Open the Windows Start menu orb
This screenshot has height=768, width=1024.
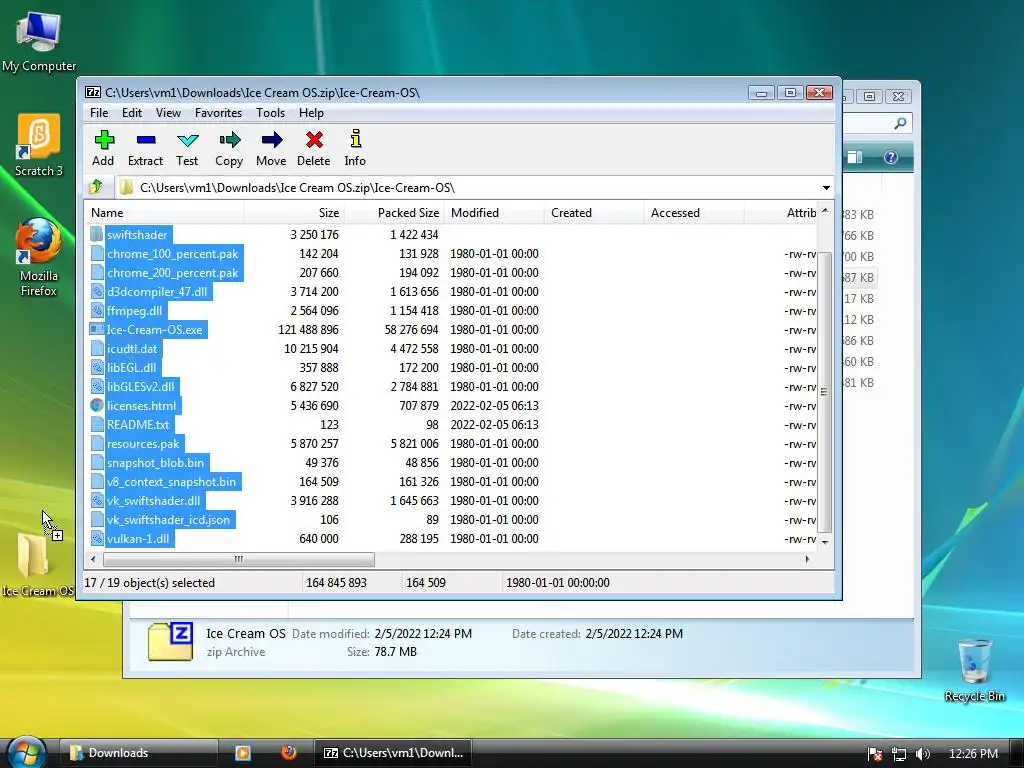(x=25, y=753)
